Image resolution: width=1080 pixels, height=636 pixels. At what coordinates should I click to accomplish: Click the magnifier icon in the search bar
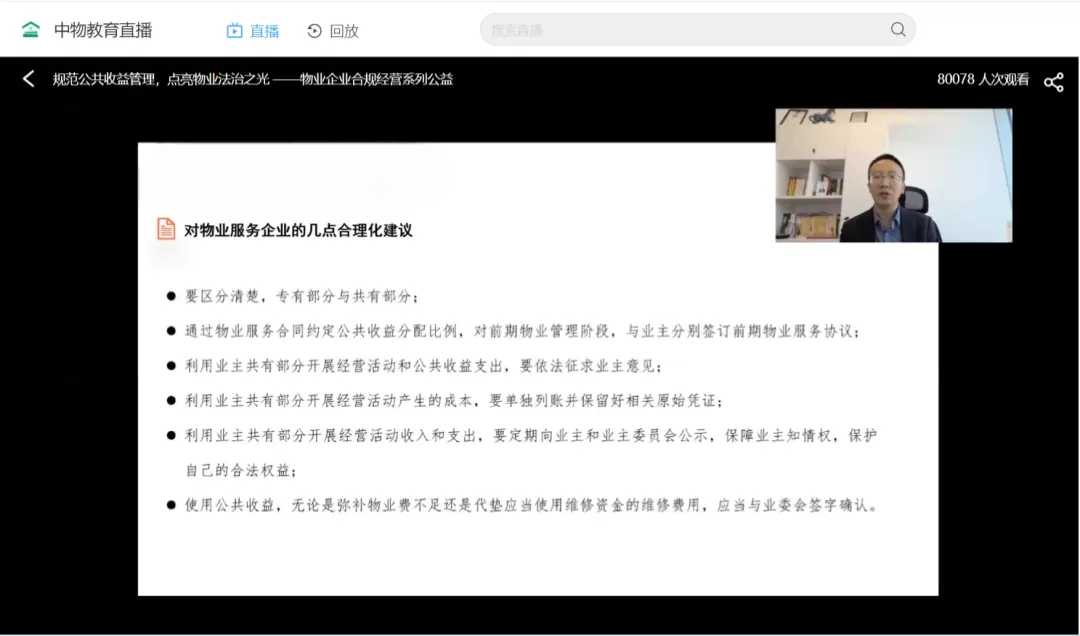pos(897,30)
